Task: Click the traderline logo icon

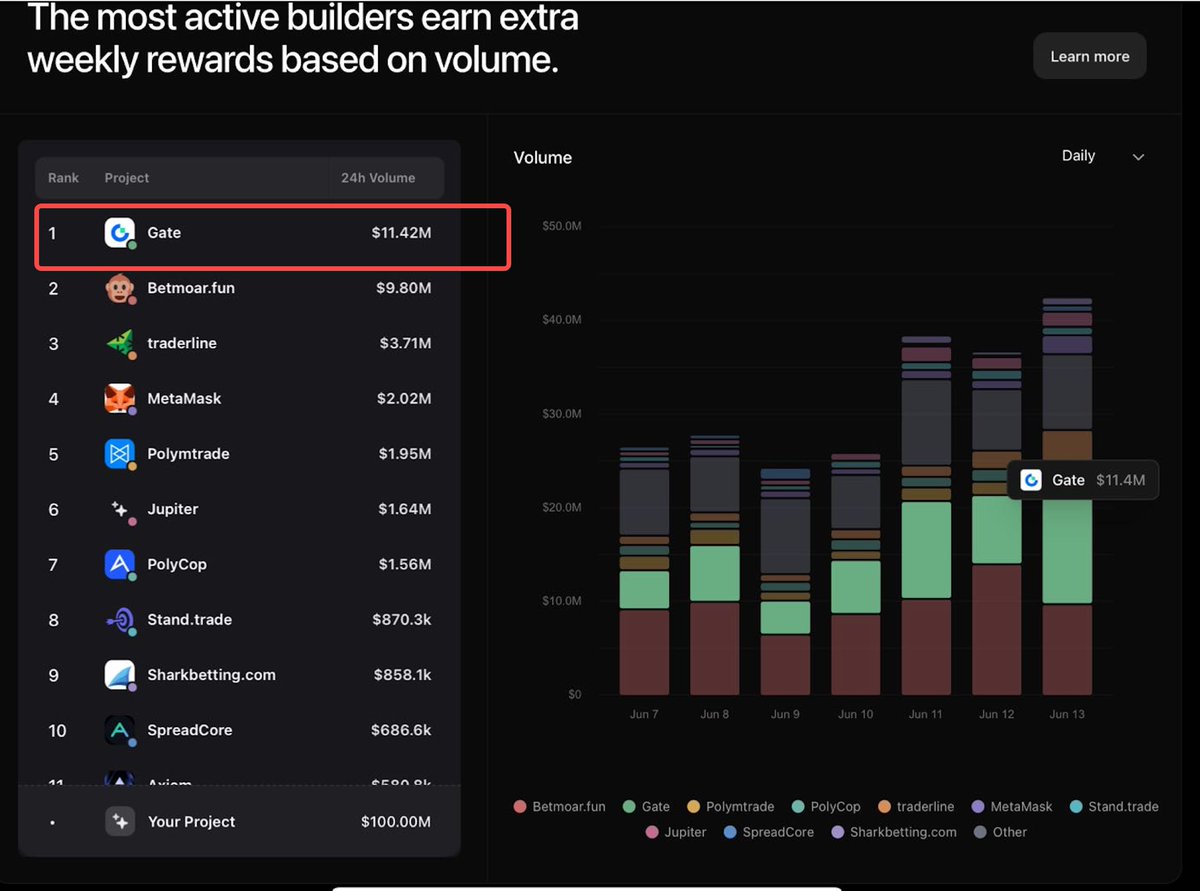Action: [x=119, y=343]
